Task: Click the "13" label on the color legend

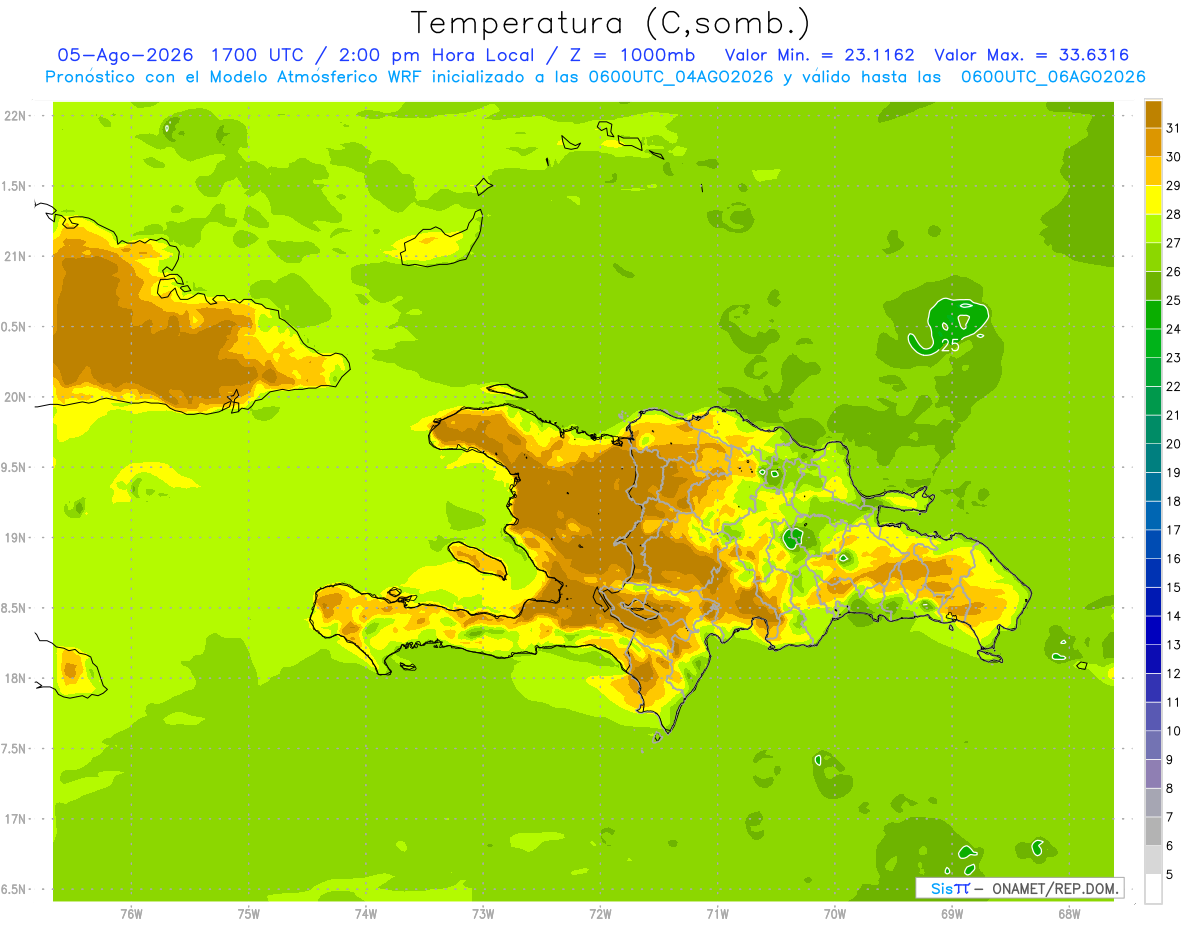Action: [1174, 645]
